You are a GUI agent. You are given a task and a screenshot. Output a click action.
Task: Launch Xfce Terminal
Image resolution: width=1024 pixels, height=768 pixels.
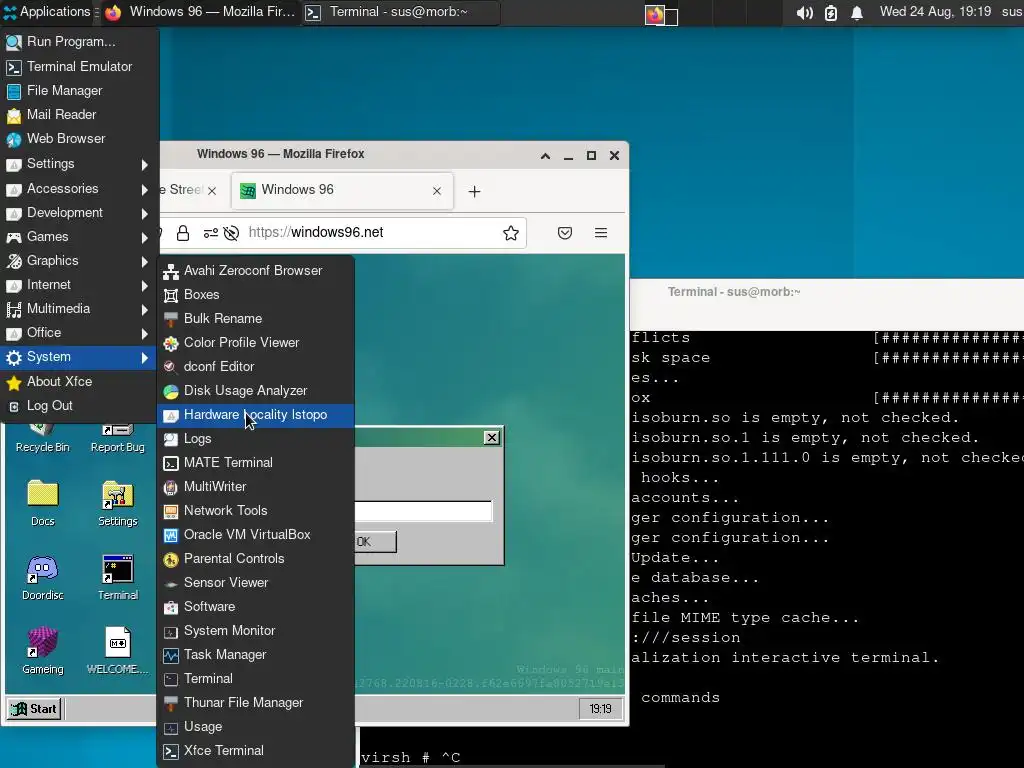click(x=255, y=751)
